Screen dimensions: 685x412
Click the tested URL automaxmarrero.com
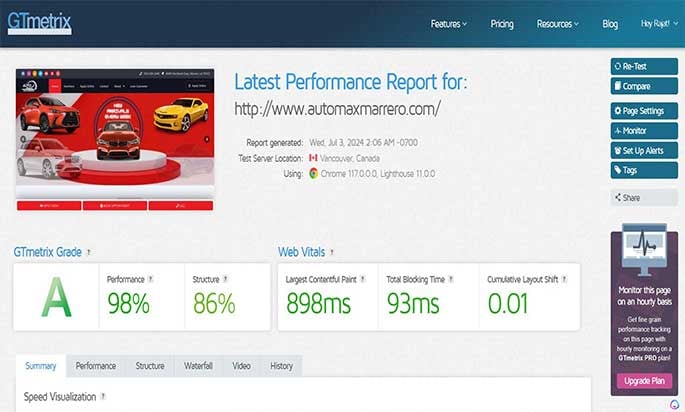(x=337, y=109)
